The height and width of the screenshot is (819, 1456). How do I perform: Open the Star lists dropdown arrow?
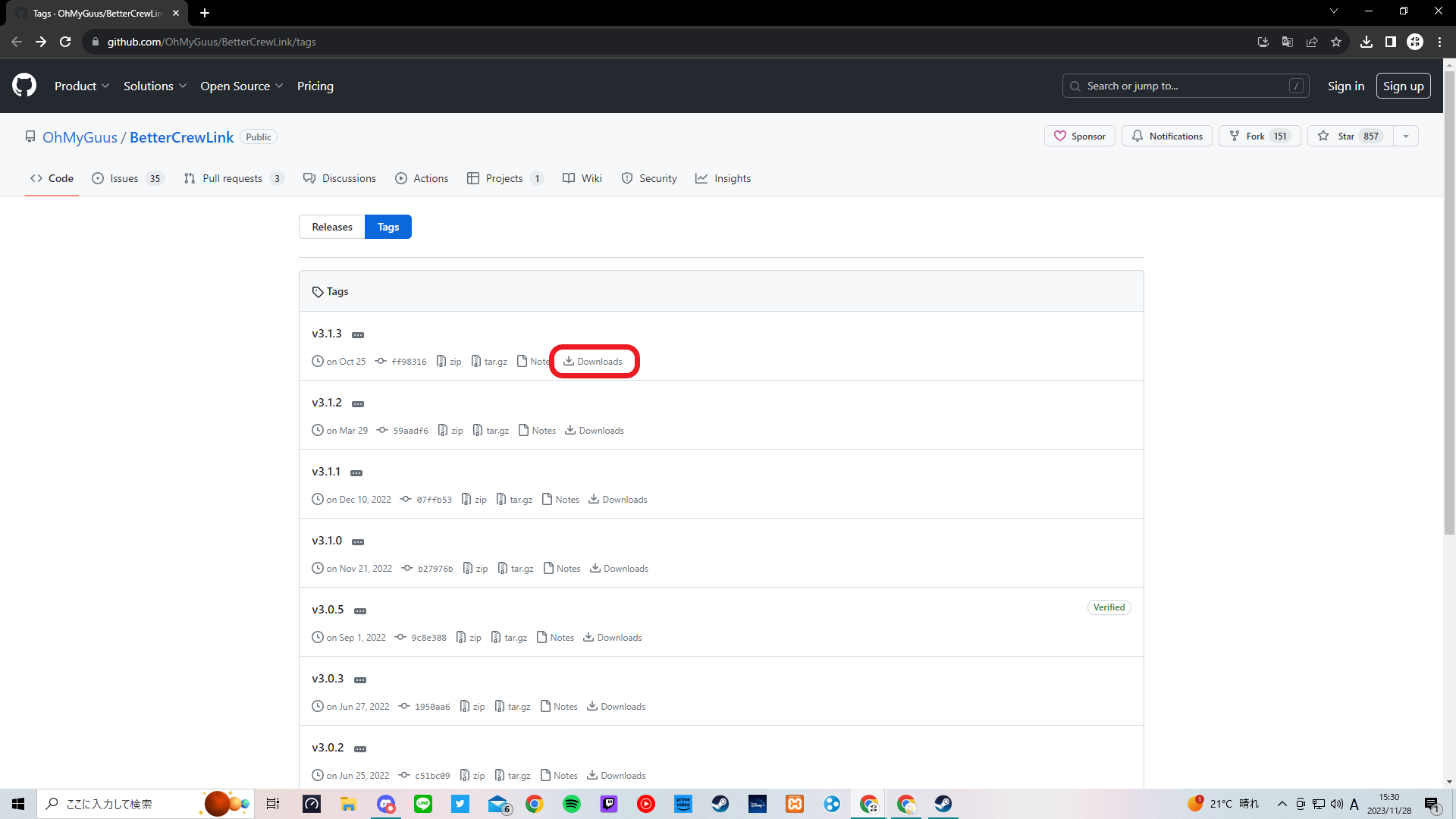coord(1406,136)
